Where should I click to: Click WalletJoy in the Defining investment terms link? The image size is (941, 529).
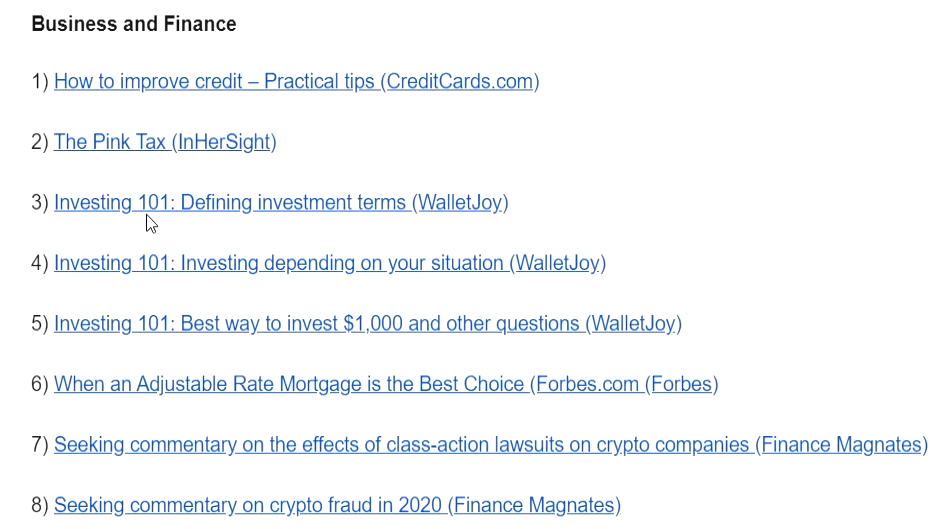pos(460,203)
